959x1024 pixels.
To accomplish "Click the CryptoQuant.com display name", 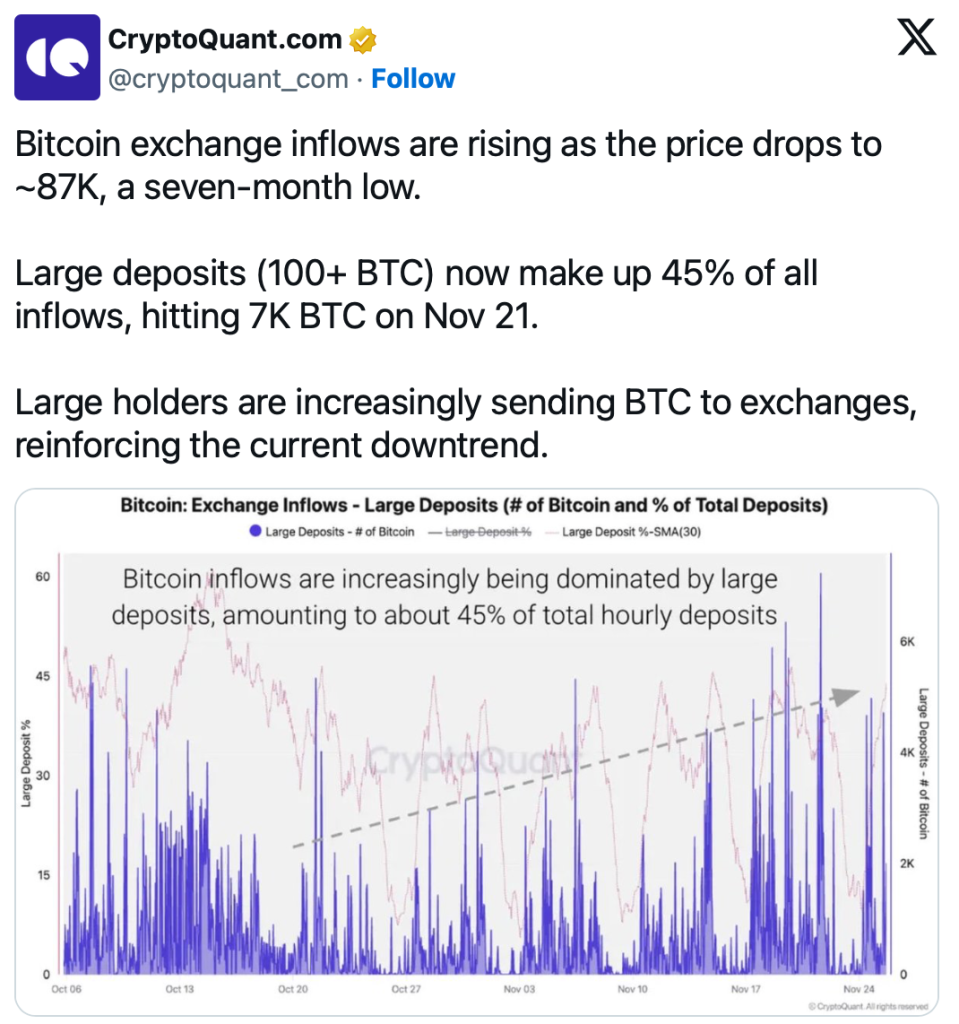I will 224,40.
